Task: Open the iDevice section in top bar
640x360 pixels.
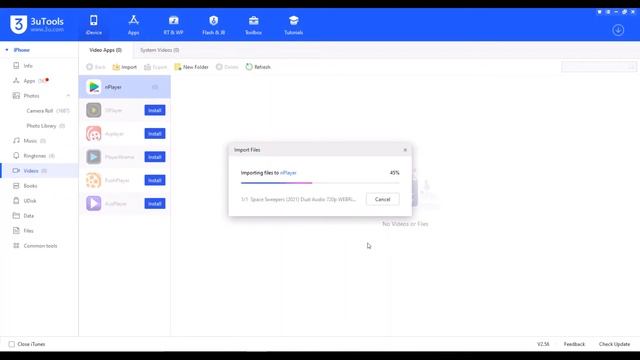Action: pos(93,24)
